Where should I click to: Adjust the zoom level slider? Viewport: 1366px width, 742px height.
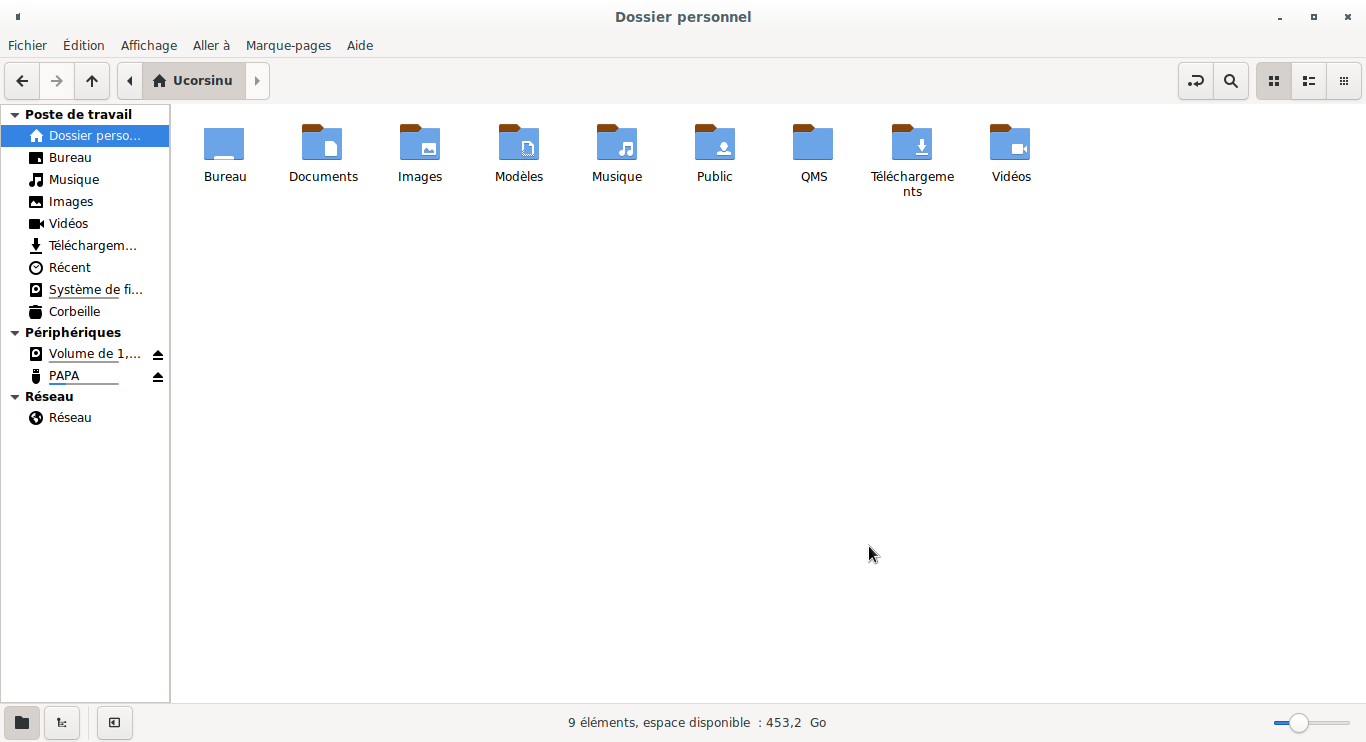(1298, 723)
